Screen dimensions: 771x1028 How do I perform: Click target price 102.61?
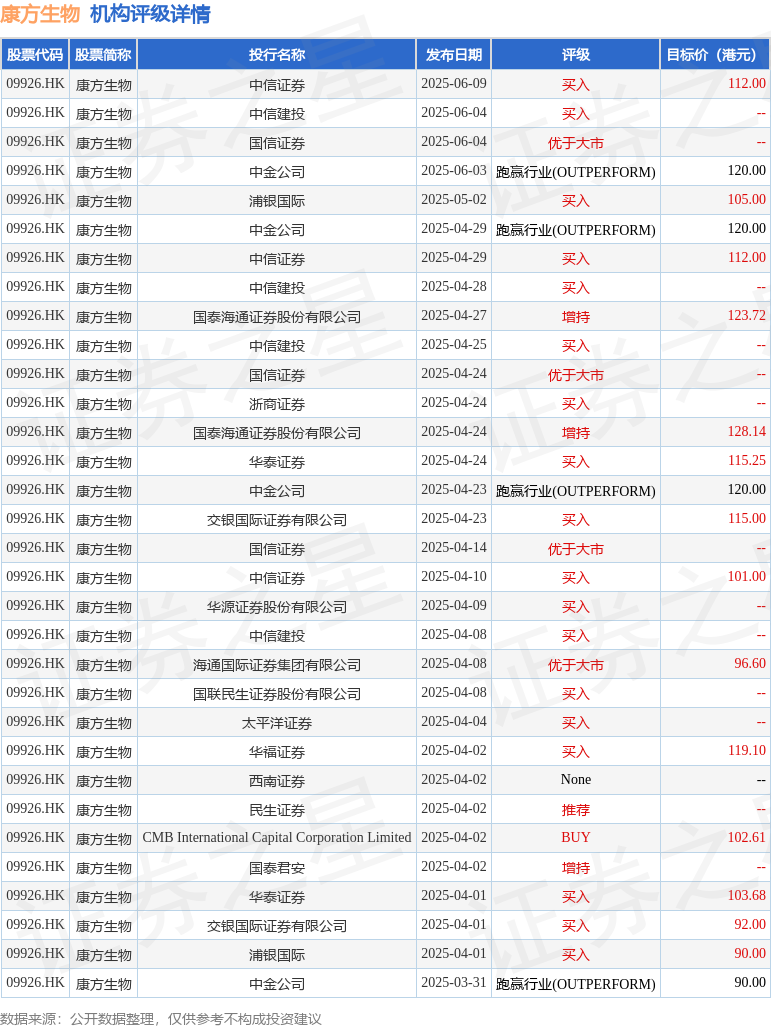746,838
